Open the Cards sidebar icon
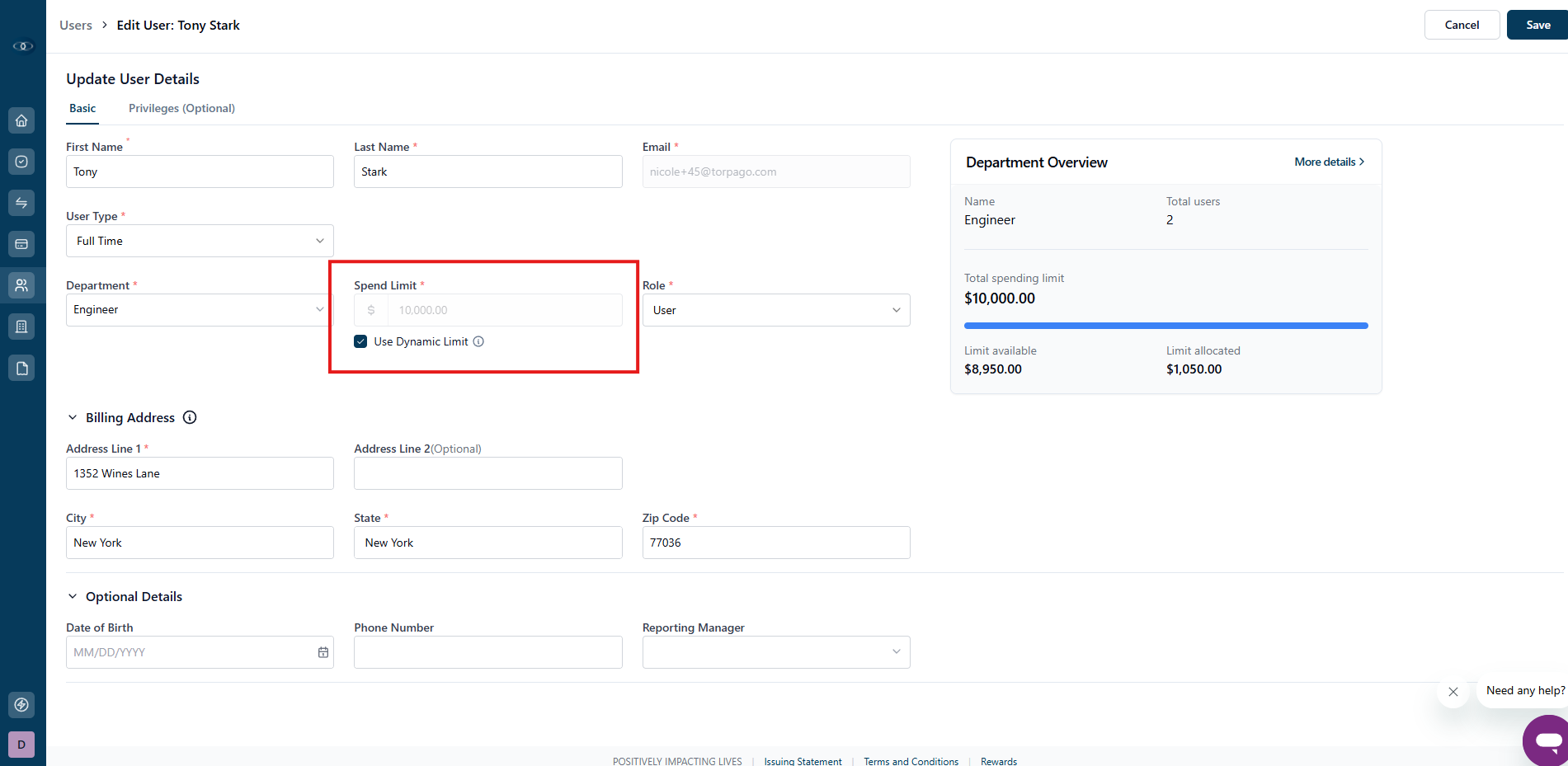This screenshot has width=1568, height=766. point(21,244)
